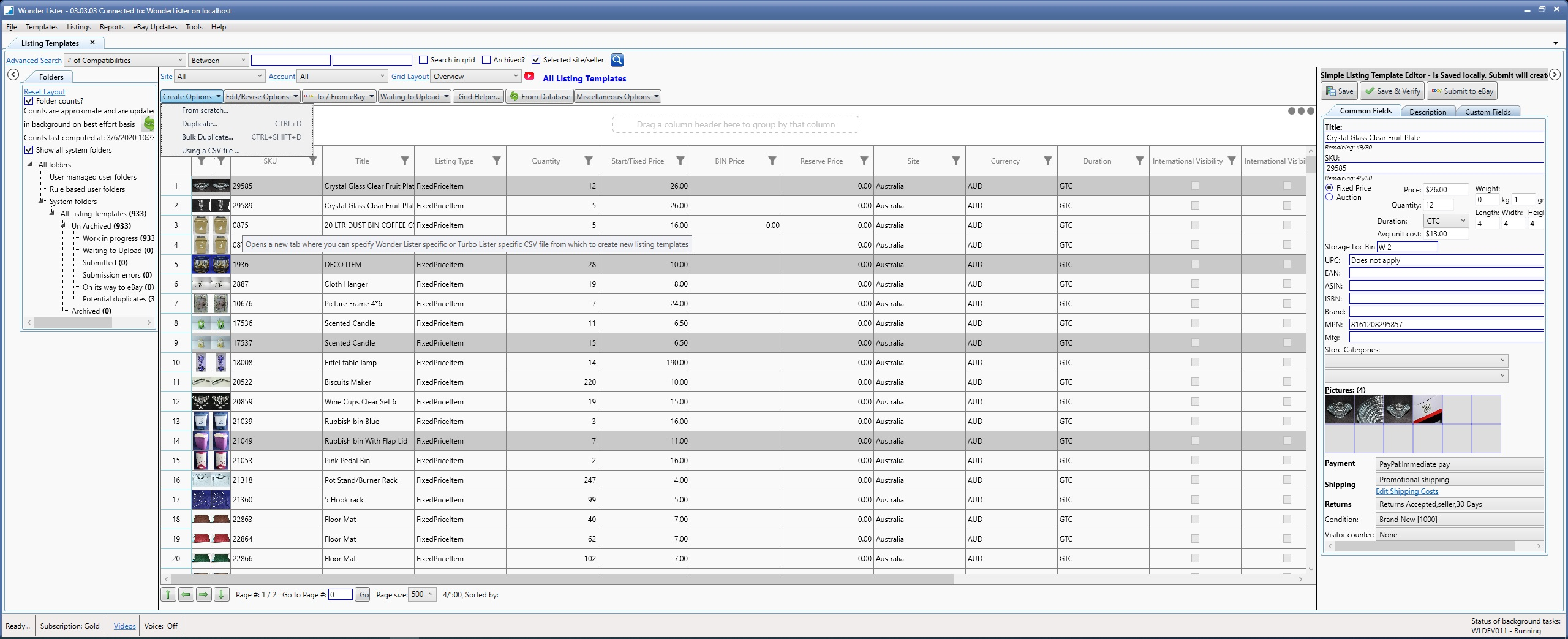The height and width of the screenshot is (639, 1568).
Task: Open the Account filter dropdown
Action: (x=342, y=77)
